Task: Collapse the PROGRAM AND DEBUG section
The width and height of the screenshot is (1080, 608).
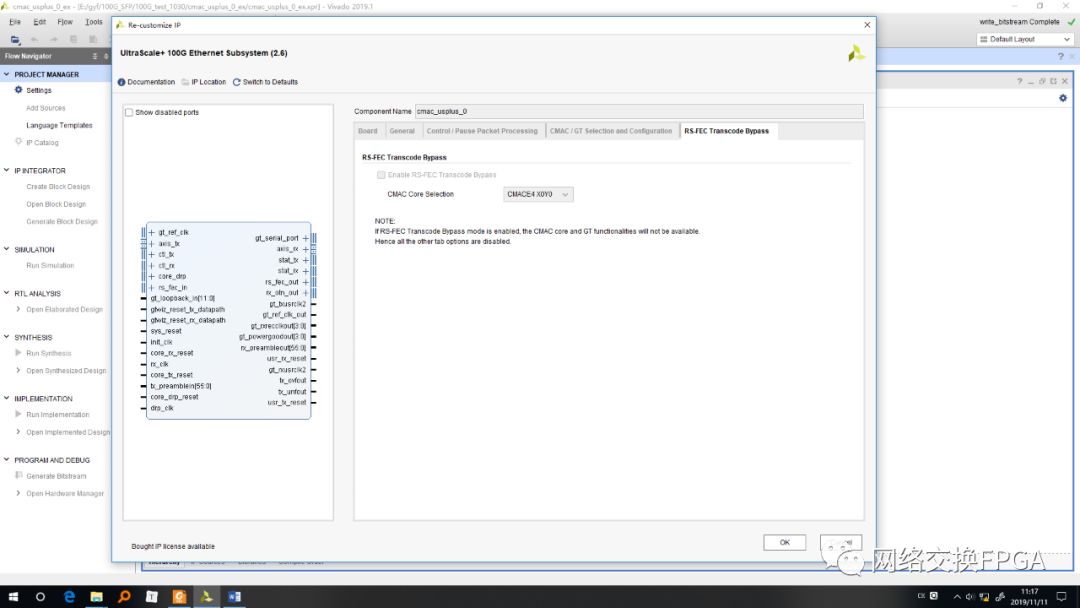Action: point(7,459)
